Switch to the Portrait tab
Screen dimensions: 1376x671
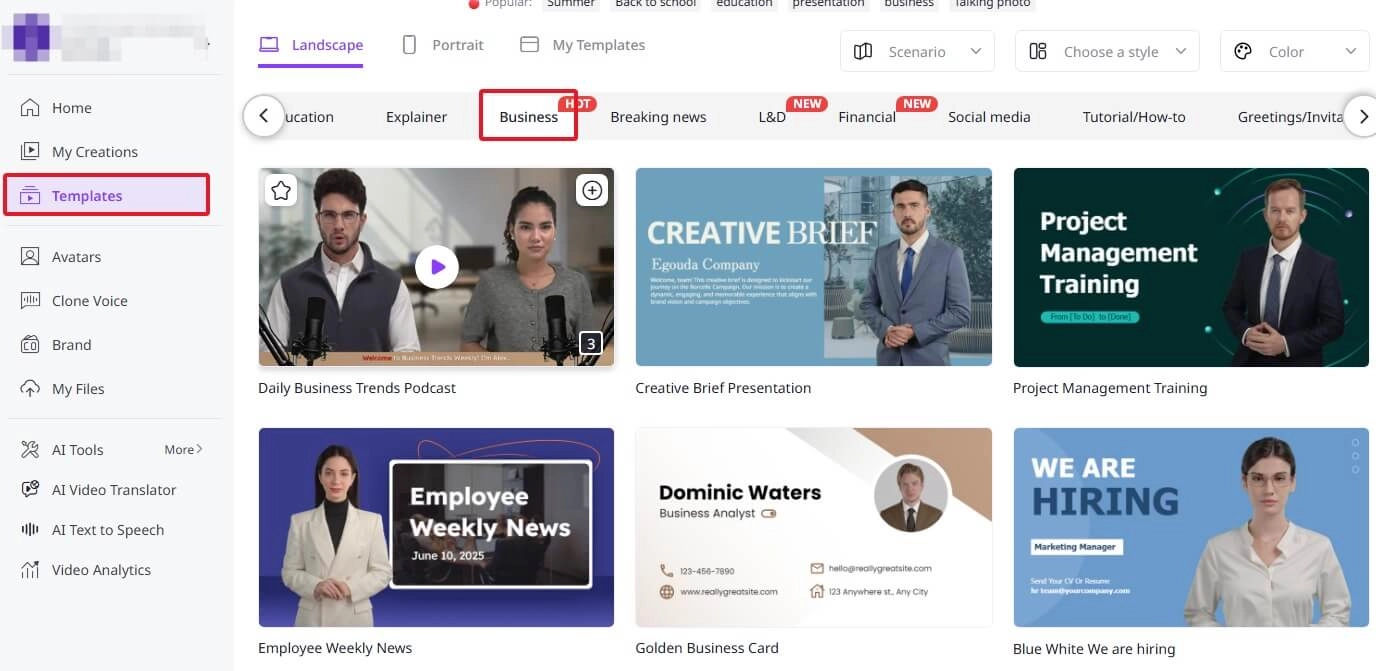pyautogui.click(x=443, y=44)
